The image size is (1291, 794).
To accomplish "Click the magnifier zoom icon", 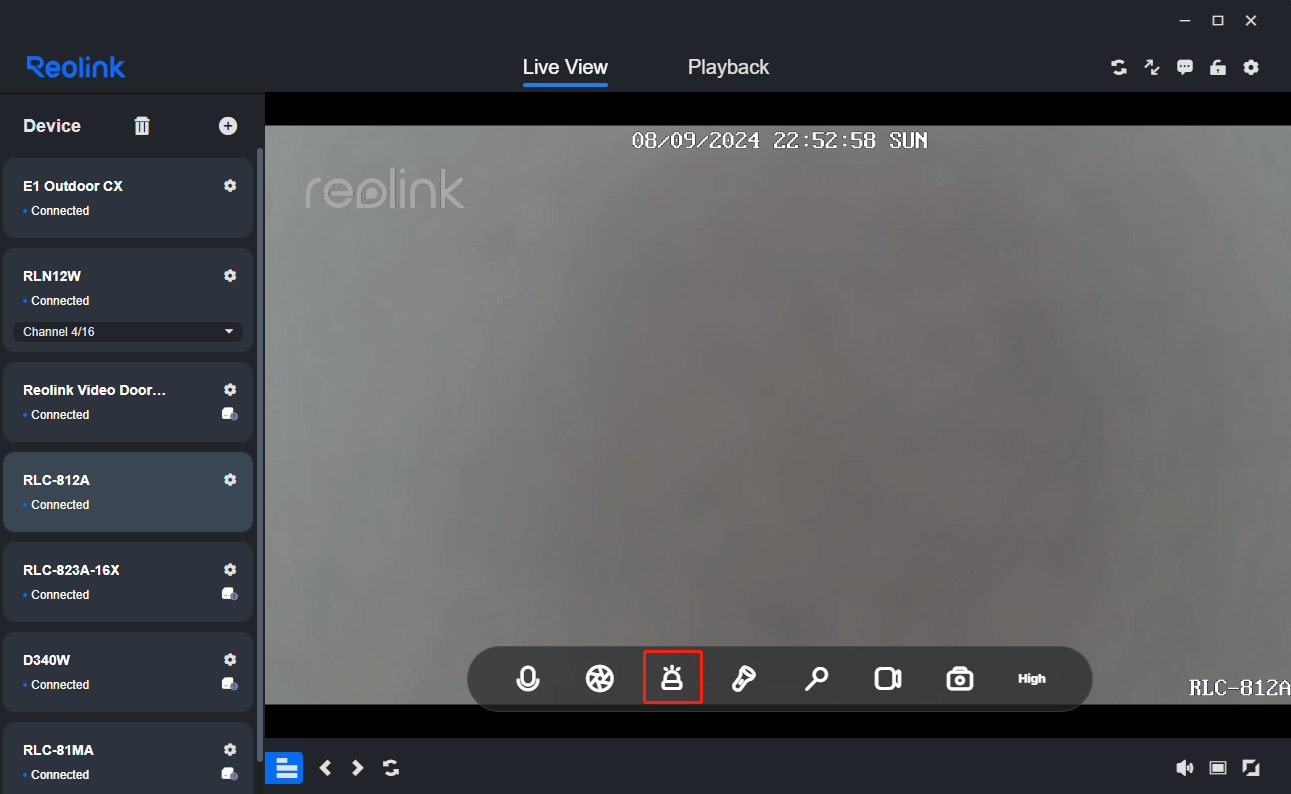I will [816, 679].
